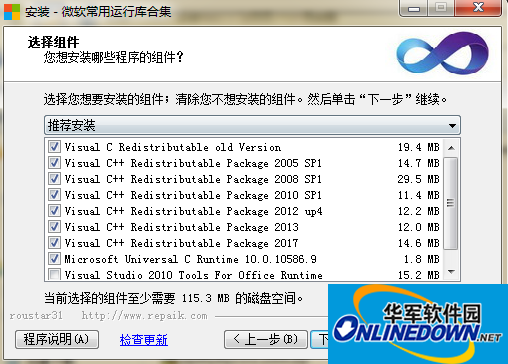
Task: Click the 程序说明(A) button
Action: click(57, 339)
